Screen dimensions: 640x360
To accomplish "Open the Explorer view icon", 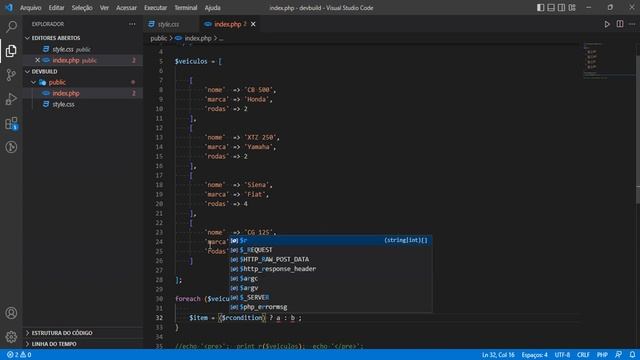I will pos(11,51).
